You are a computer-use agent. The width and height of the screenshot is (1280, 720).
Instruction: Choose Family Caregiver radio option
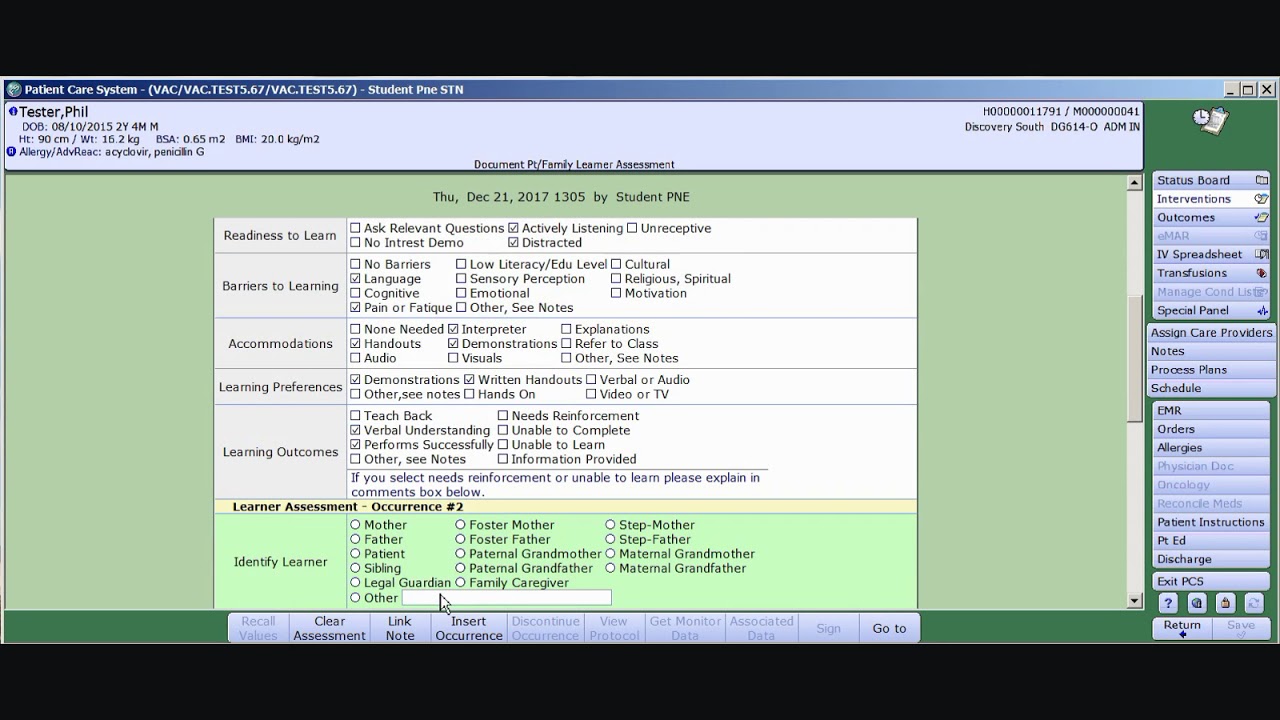click(x=460, y=583)
